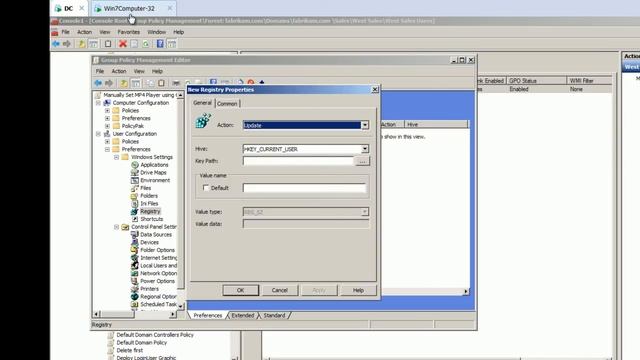Switch to the Standard view tab
Viewport: 640px width, 360px height.
(x=274, y=316)
